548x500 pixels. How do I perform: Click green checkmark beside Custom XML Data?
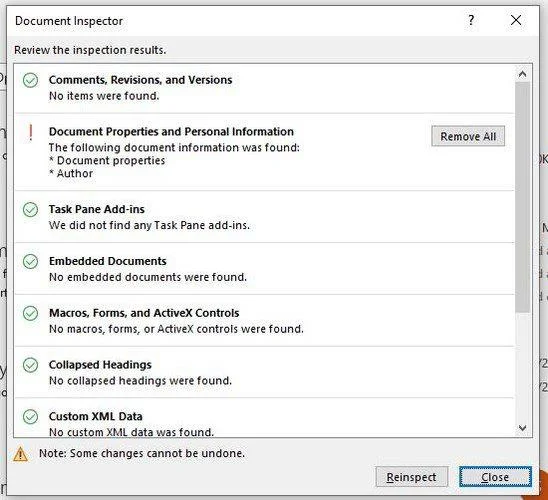[30, 416]
